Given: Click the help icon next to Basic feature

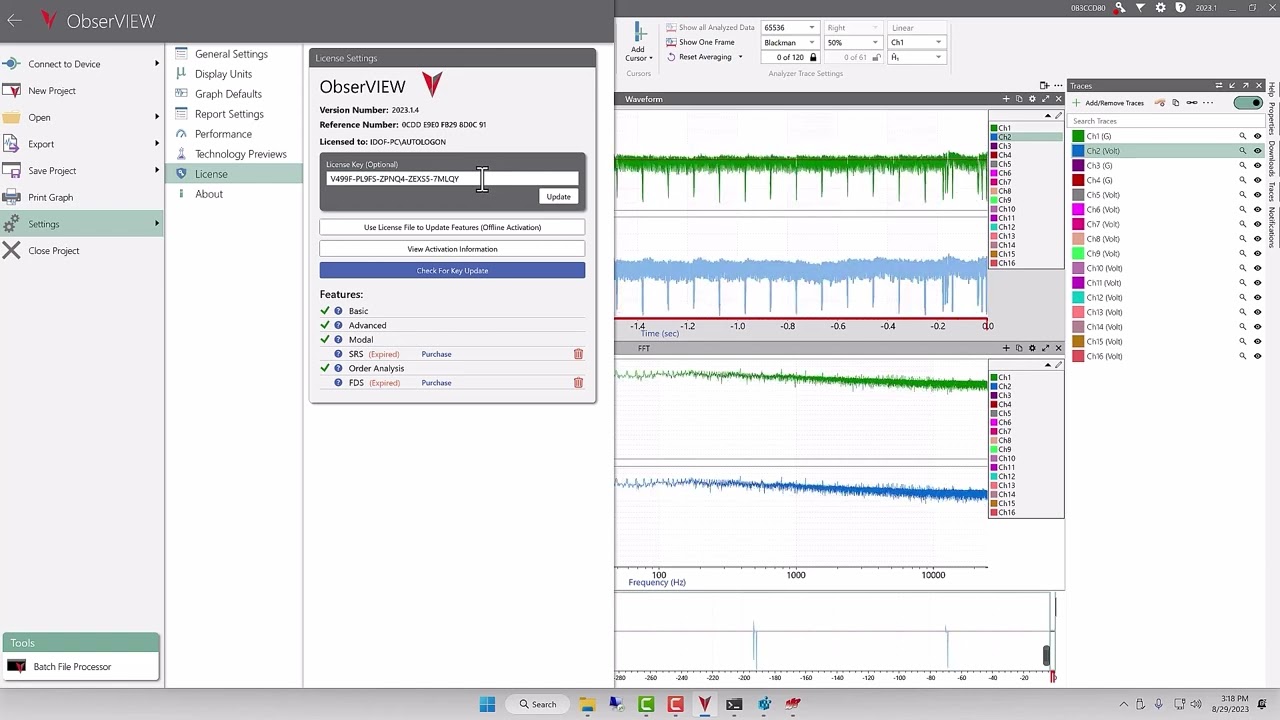Looking at the screenshot, I should click(338, 311).
